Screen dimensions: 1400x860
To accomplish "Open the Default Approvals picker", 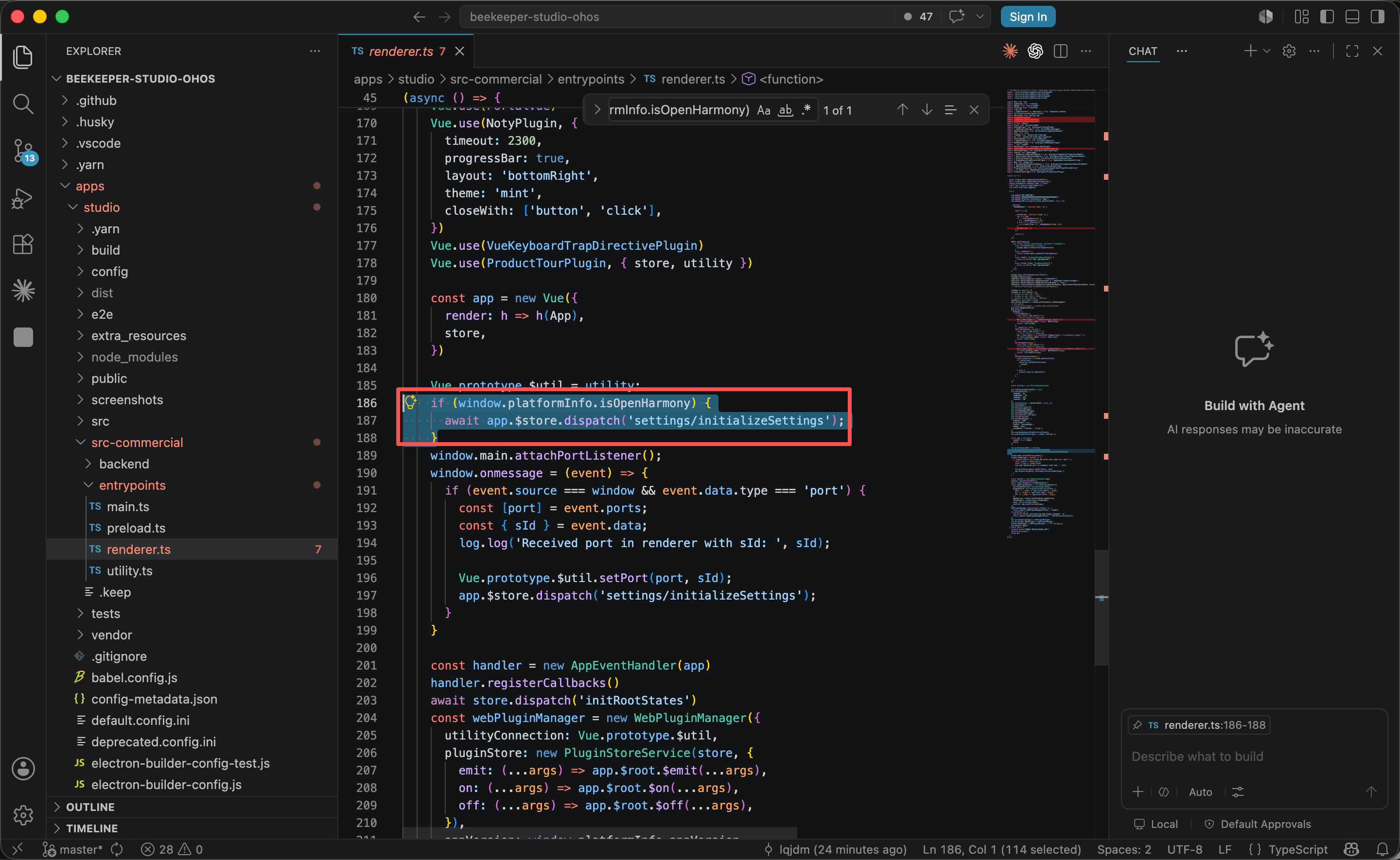I will tap(1257, 824).
